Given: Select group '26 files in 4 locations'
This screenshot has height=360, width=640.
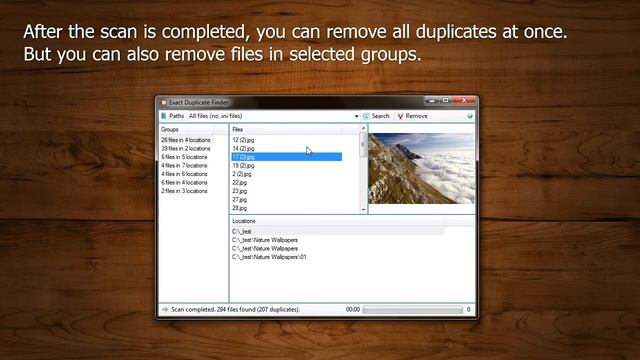Looking at the screenshot, I should point(186,140).
